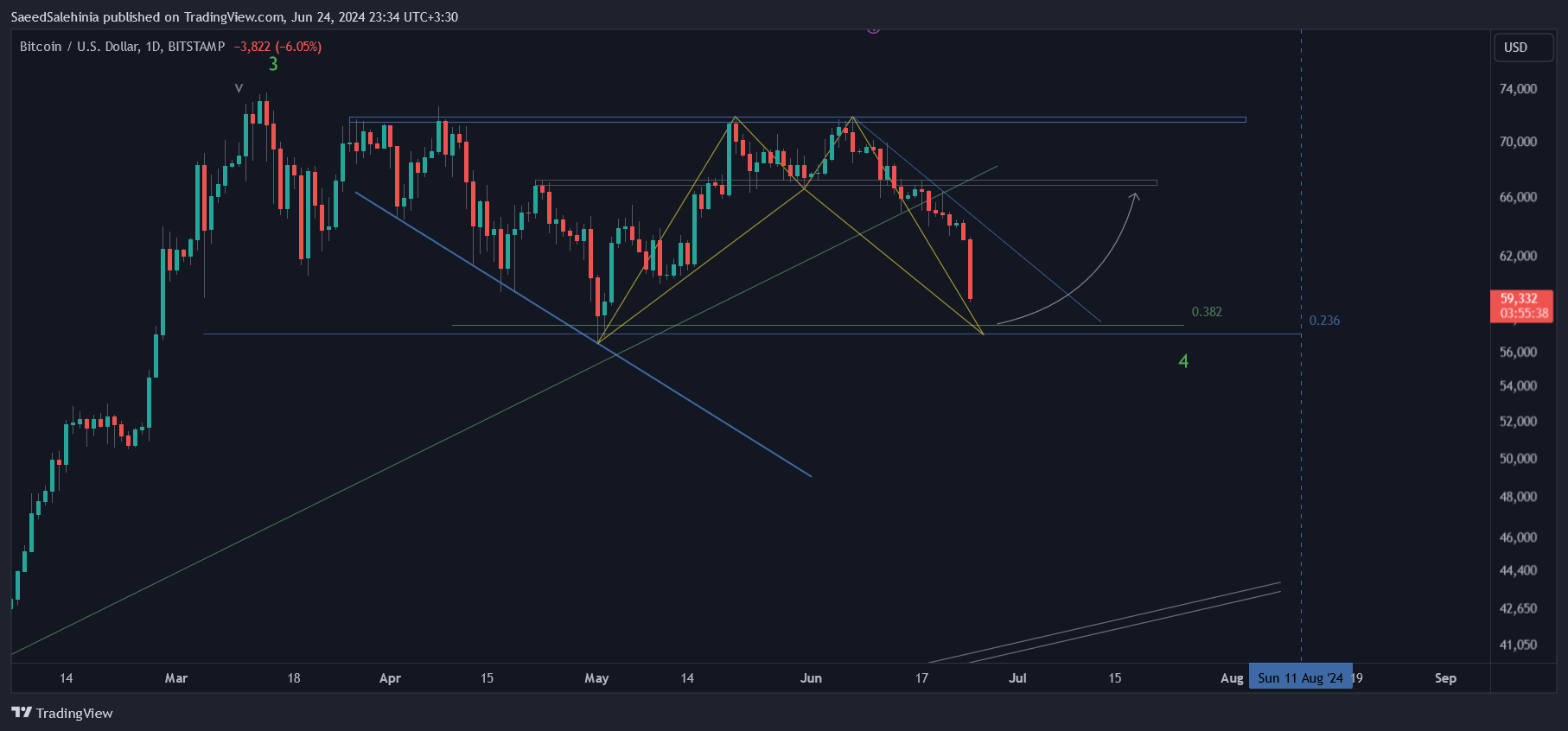Click the 0.236 Fibonacci level label
This screenshot has width=1568, height=731.
tap(1324, 321)
